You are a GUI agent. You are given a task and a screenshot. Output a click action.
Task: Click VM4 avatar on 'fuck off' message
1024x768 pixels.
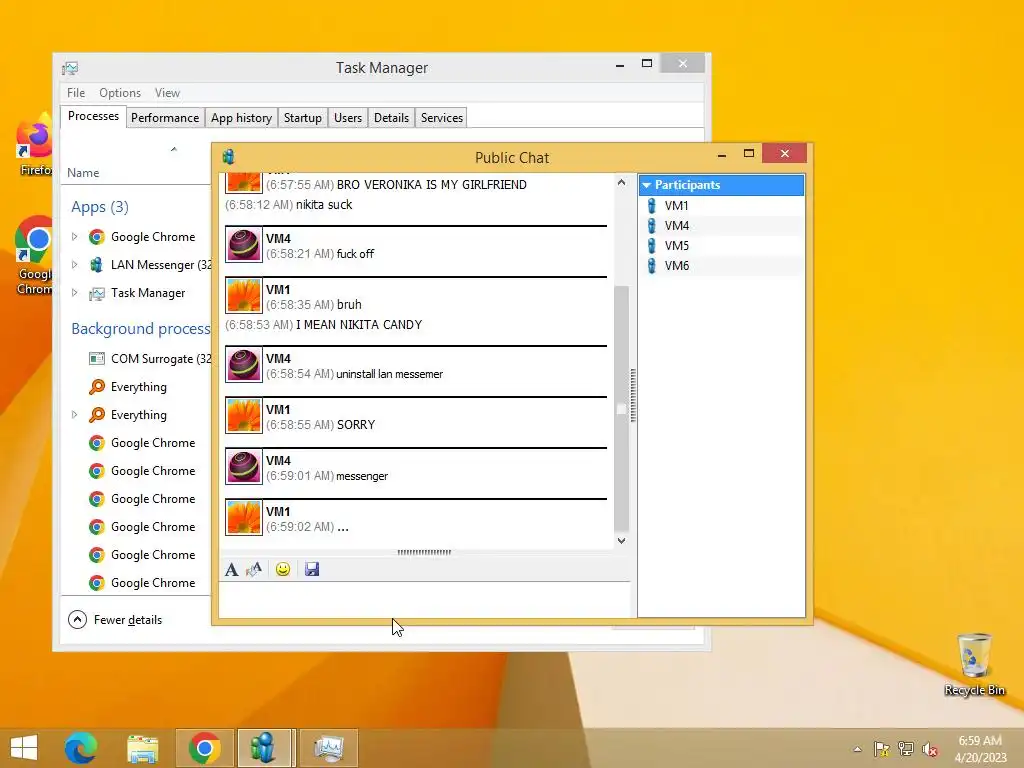click(x=244, y=245)
